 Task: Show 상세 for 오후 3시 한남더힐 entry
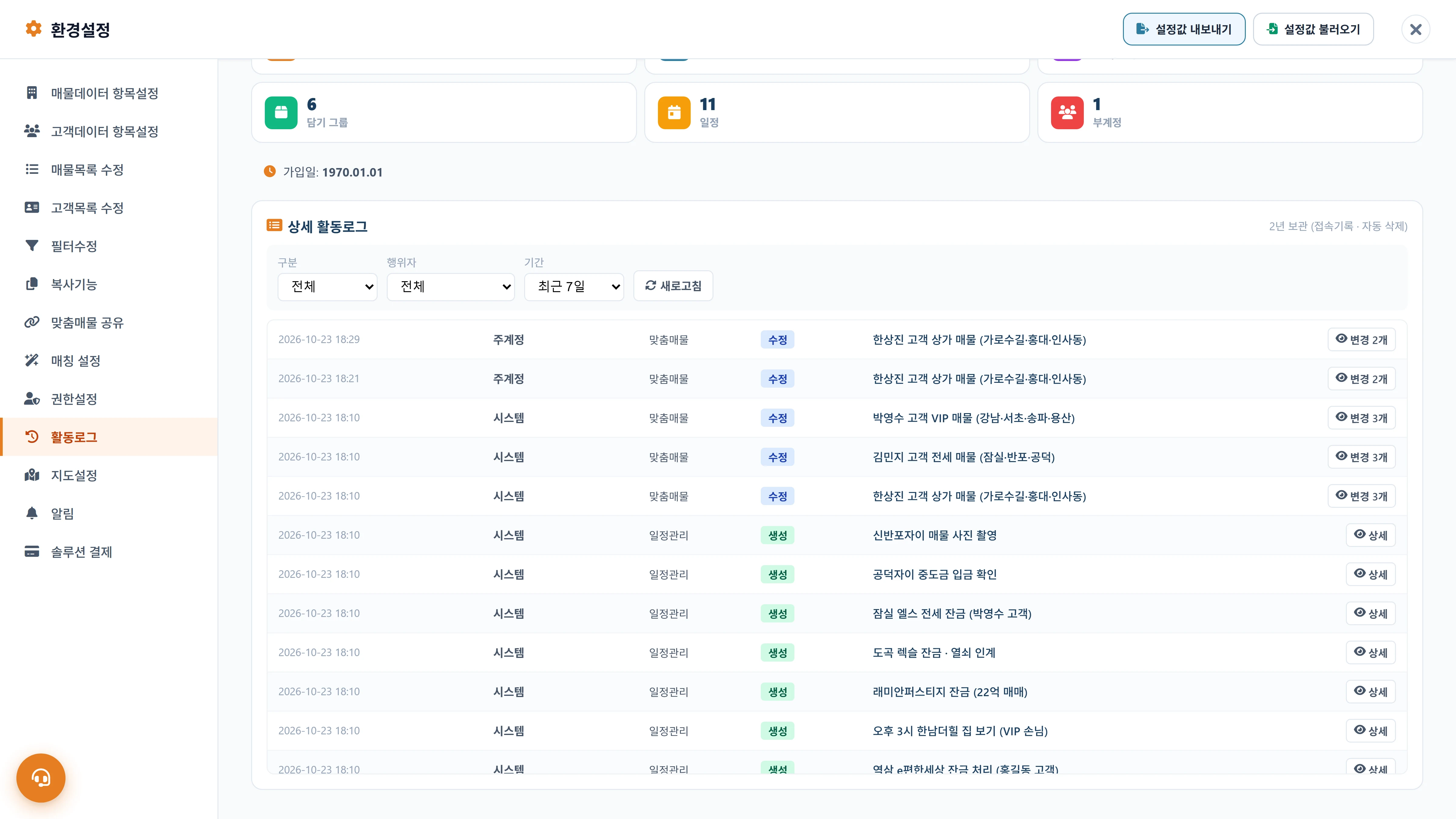tap(1370, 730)
